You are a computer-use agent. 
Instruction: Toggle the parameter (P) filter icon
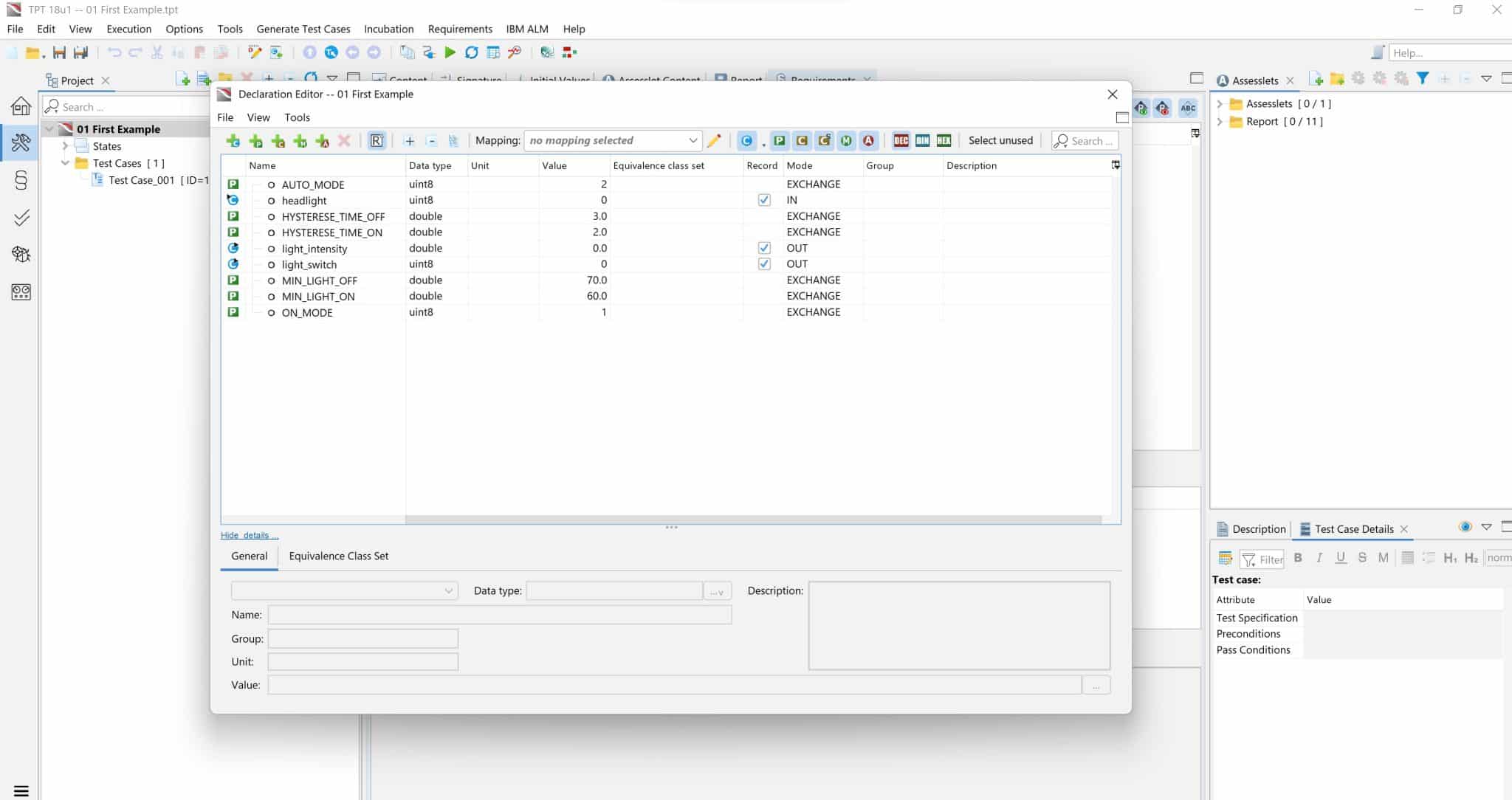[780, 140]
